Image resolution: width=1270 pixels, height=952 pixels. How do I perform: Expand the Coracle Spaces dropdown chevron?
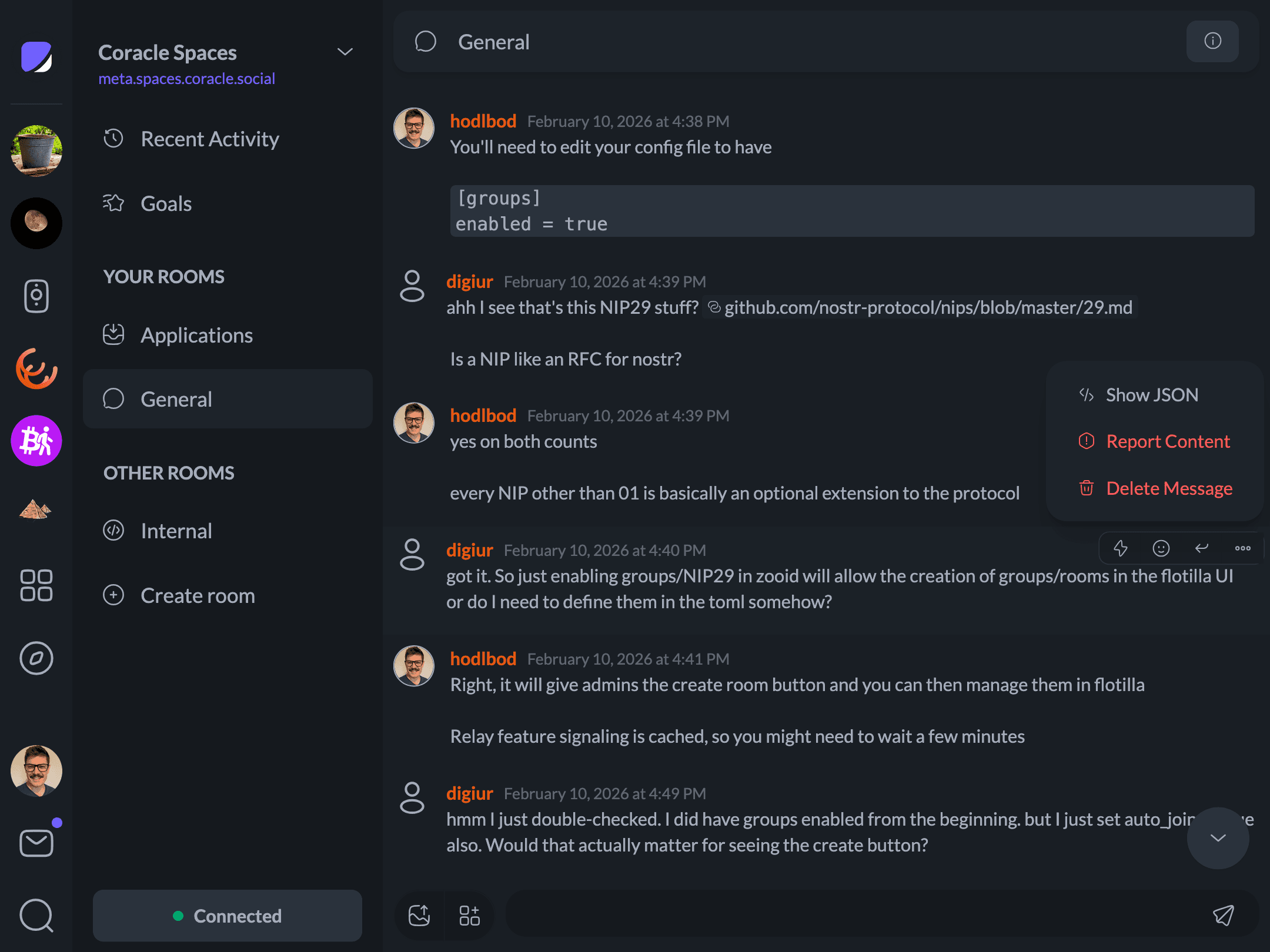[345, 52]
